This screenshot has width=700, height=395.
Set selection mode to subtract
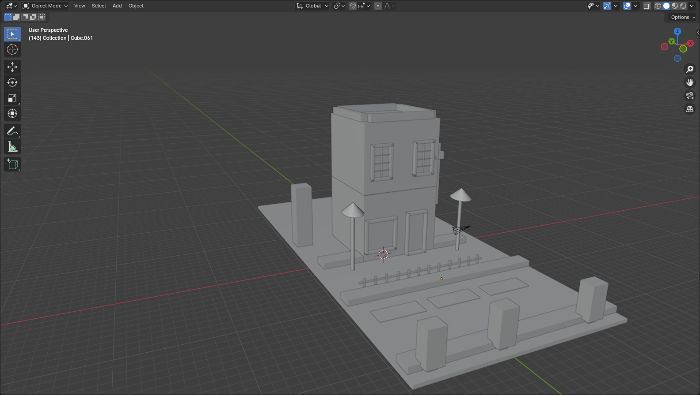tap(25, 17)
